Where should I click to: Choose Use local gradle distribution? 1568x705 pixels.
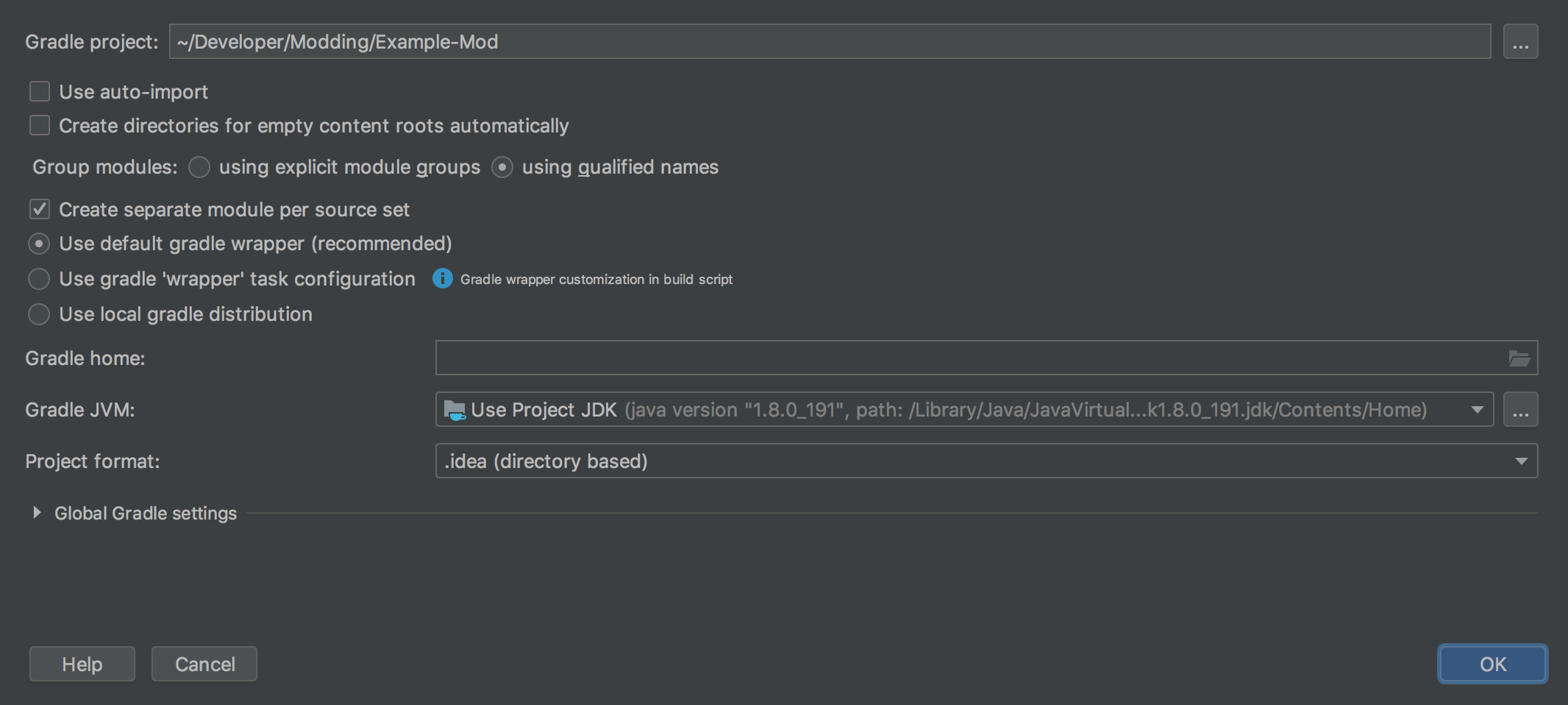39,314
